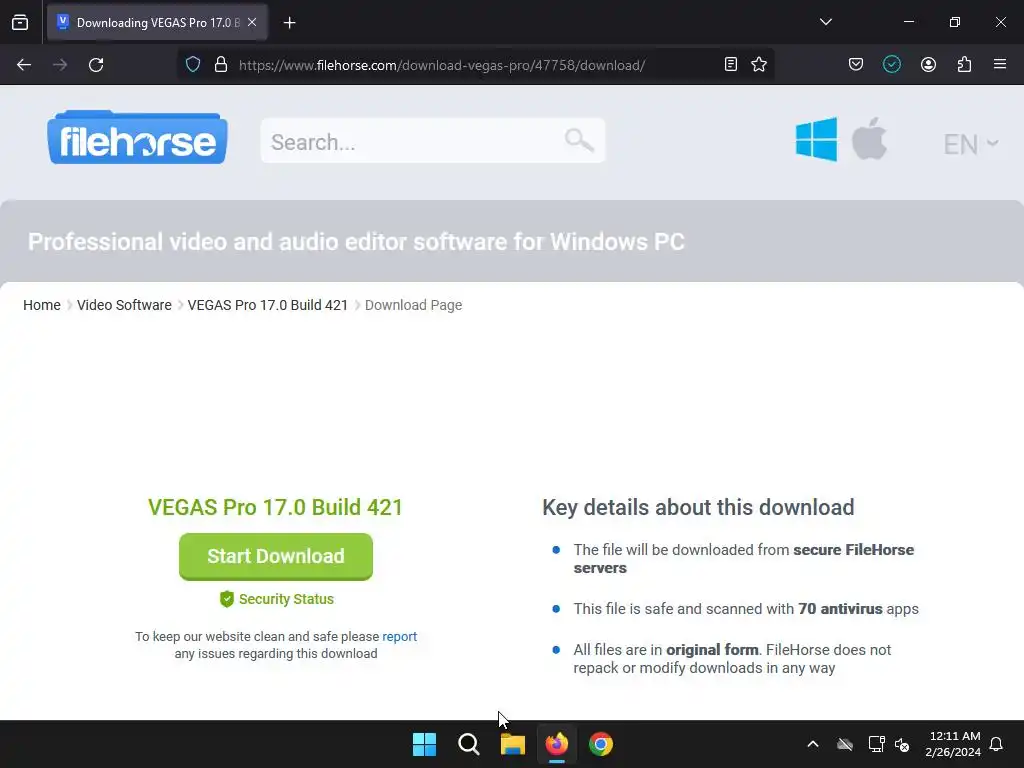Viewport: 1024px width, 768px height.
Task: Open the teal checkmark extension icon
Action: tap(891, 64)
